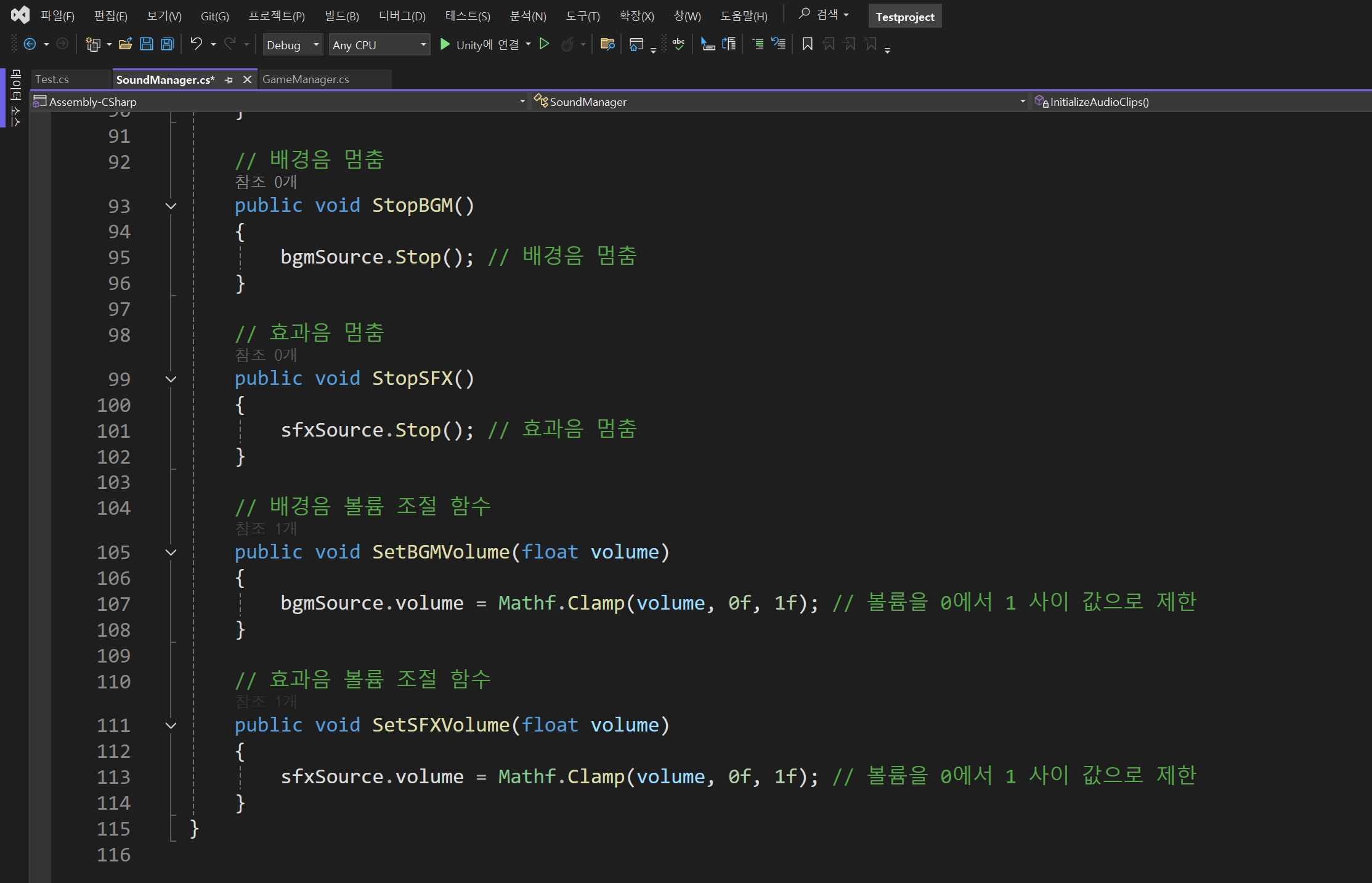
Task: Click the 참조 1개 link above SetBGMVolume
Action: (266, 528)
